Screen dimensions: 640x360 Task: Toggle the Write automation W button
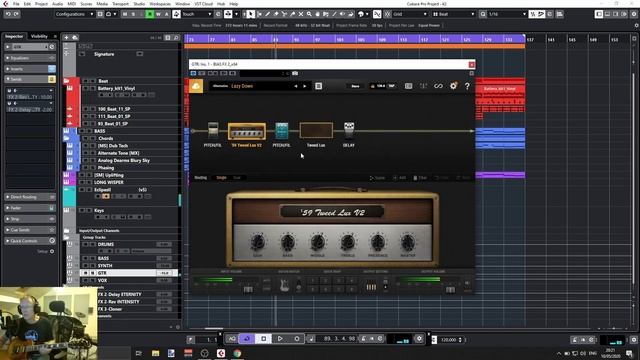[158, 14]
